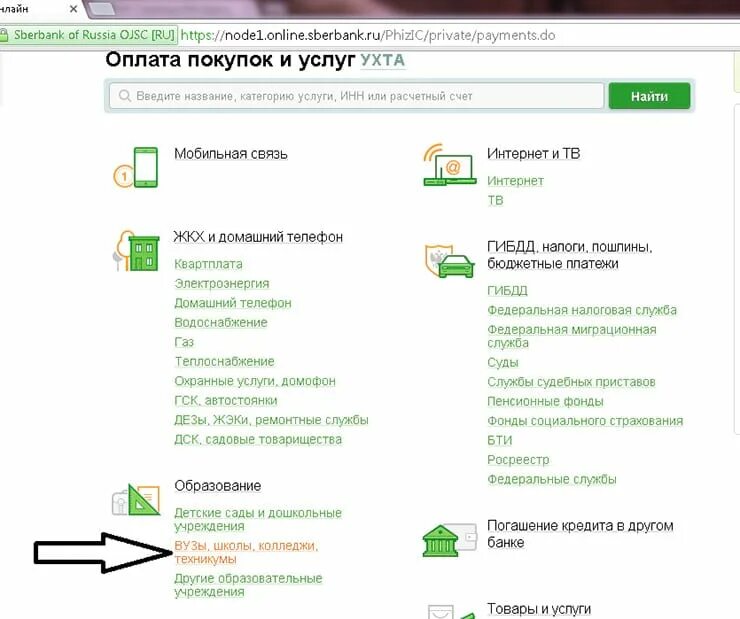Open Детские сады и дошкольные учреждения

pyautogui.click(x=258, y=519)
